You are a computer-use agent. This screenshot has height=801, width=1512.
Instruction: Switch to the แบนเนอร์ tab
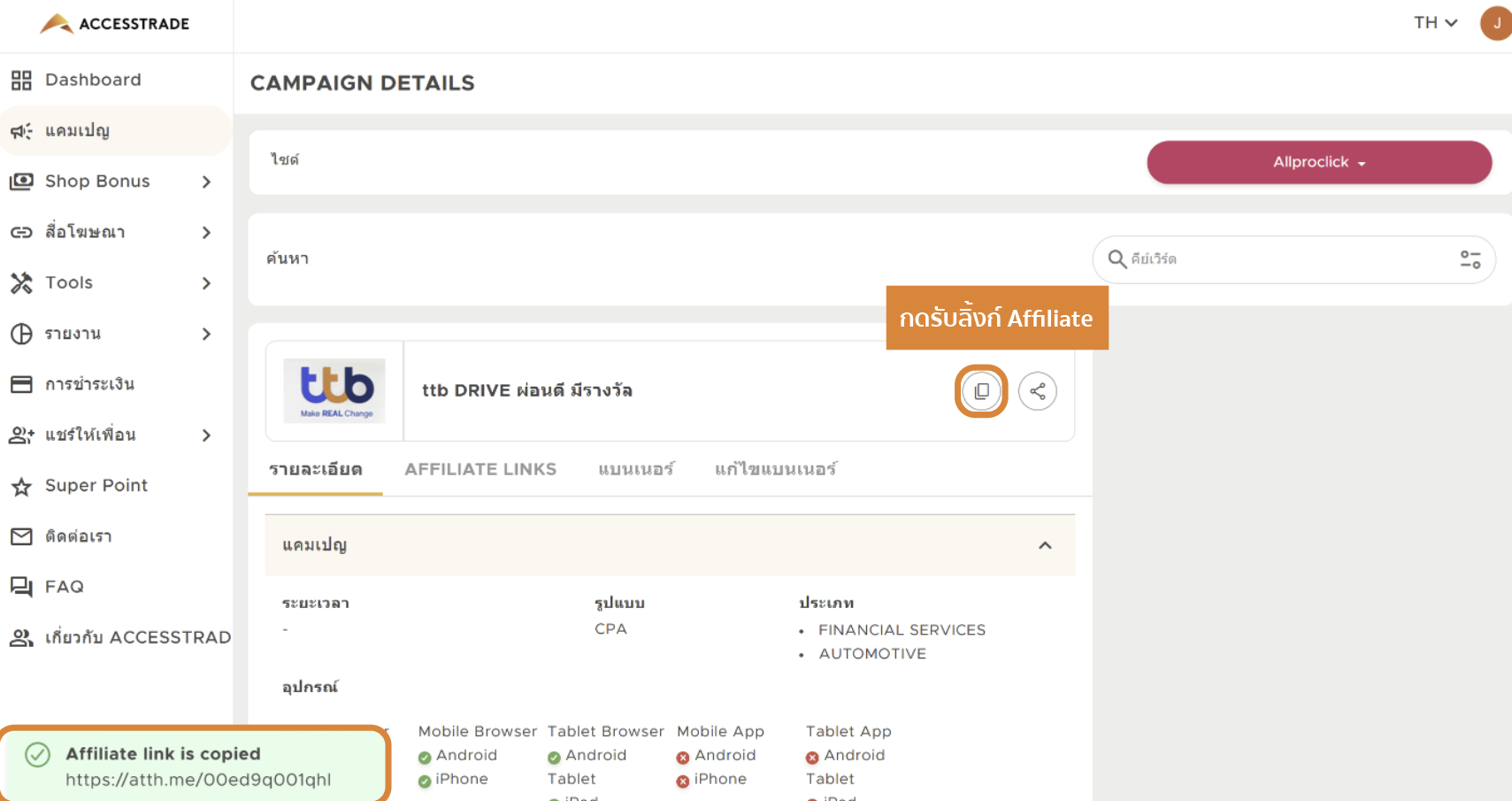coord(635,469)
